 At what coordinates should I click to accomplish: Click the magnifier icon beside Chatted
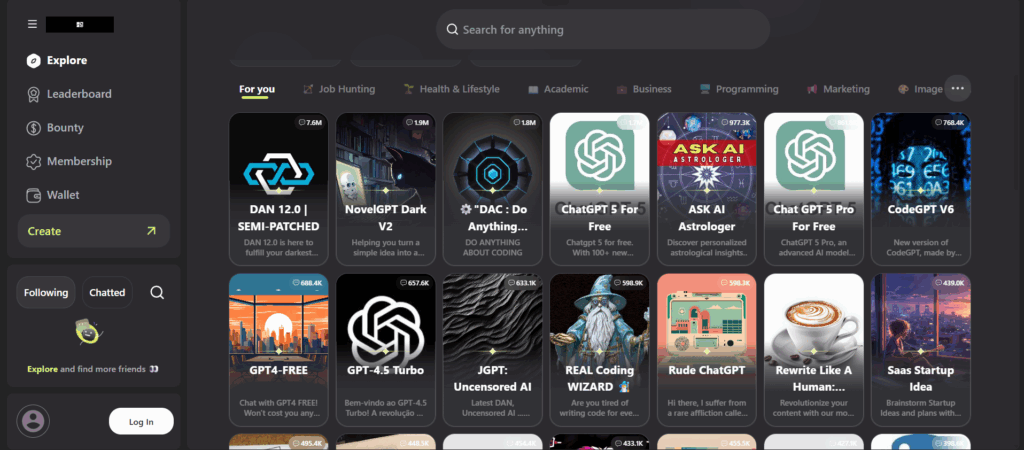(157, 293)
